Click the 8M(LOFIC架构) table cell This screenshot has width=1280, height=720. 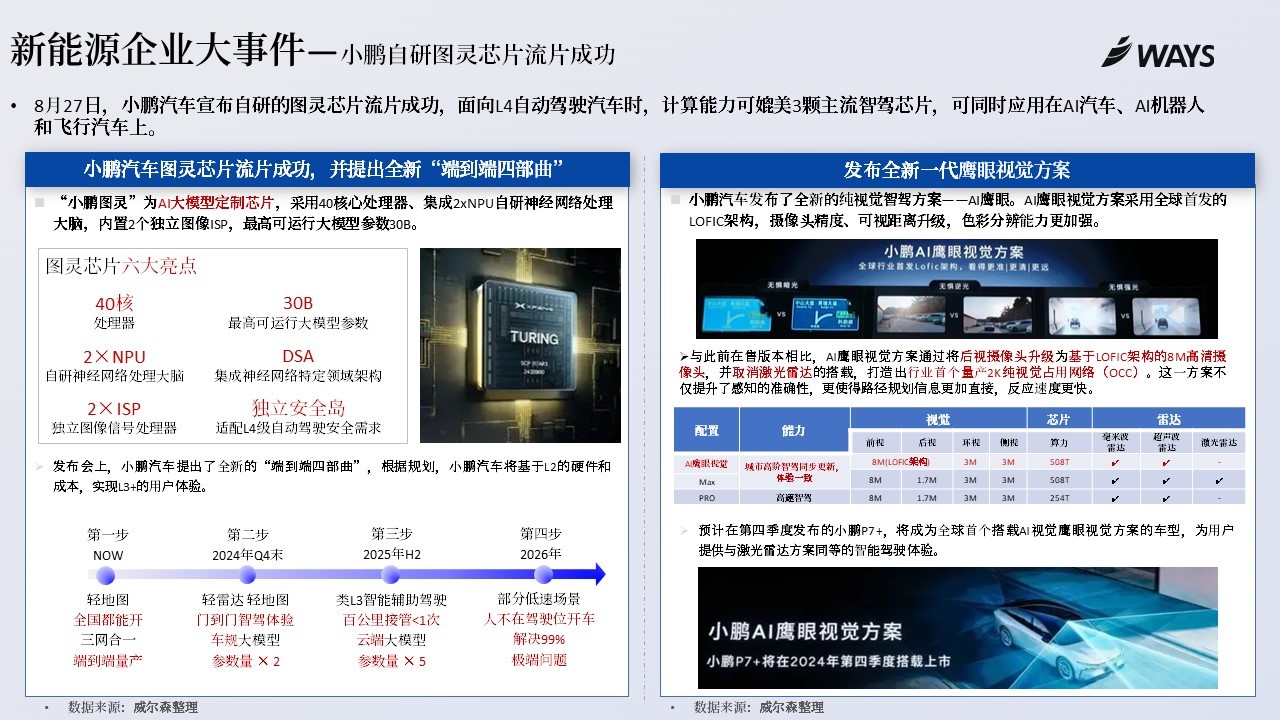coord(901,463)
